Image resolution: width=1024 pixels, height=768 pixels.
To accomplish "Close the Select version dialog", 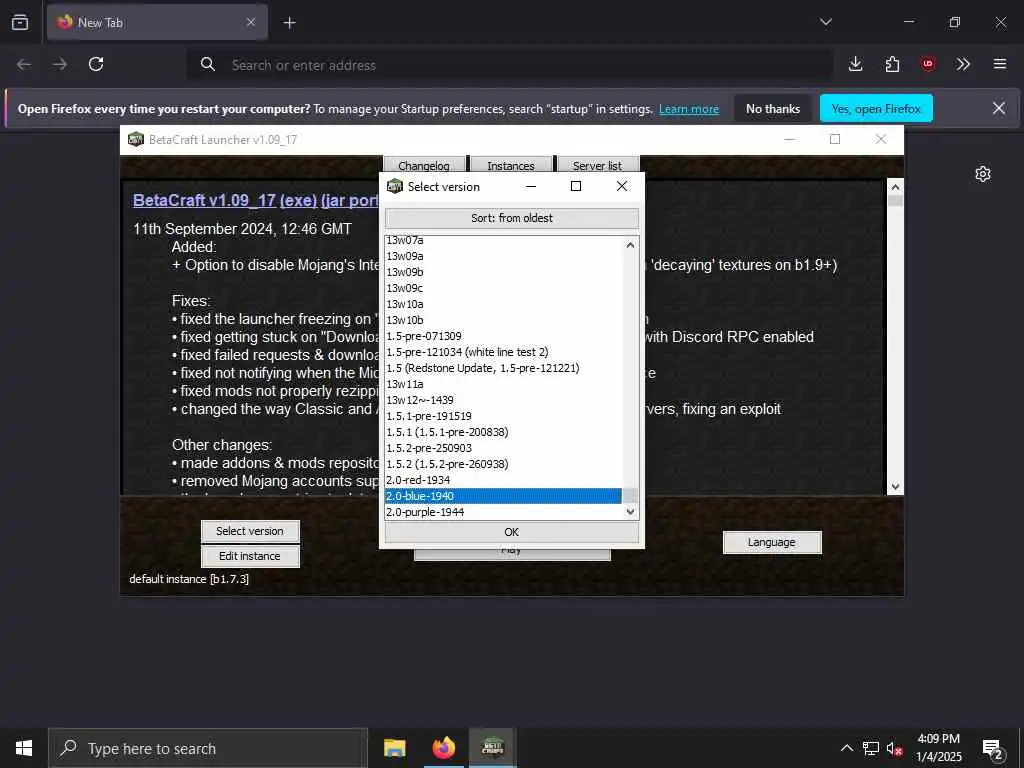I will (x=622, y=186).
